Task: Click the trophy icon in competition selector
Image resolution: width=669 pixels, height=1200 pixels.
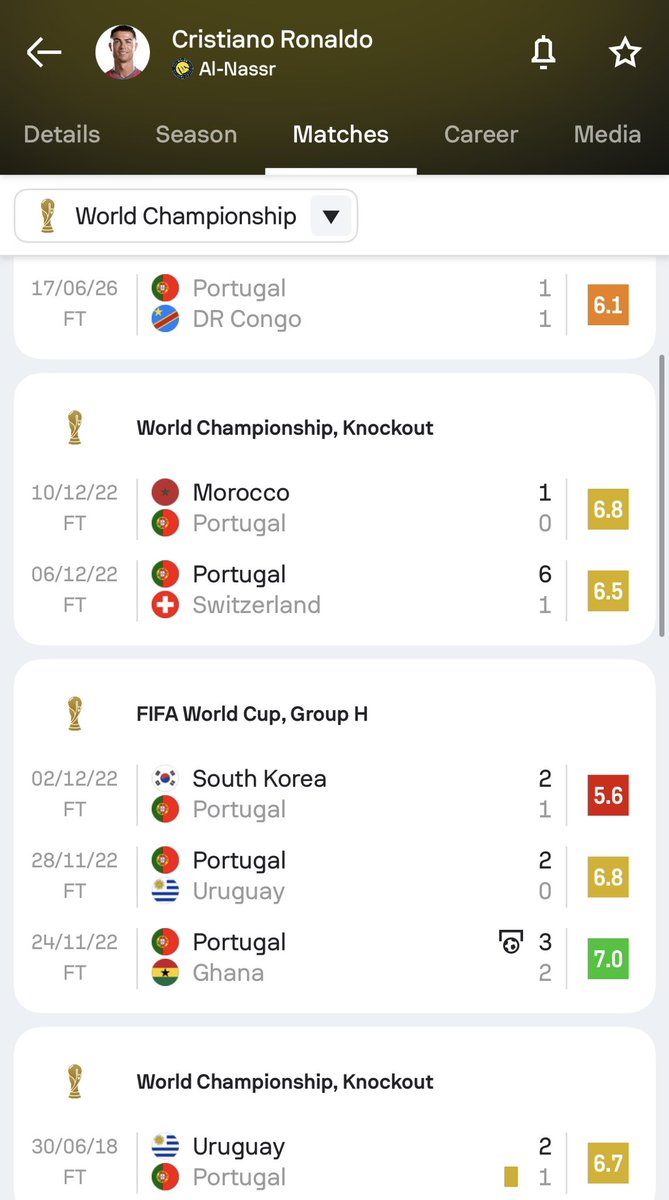Action: 46,216
